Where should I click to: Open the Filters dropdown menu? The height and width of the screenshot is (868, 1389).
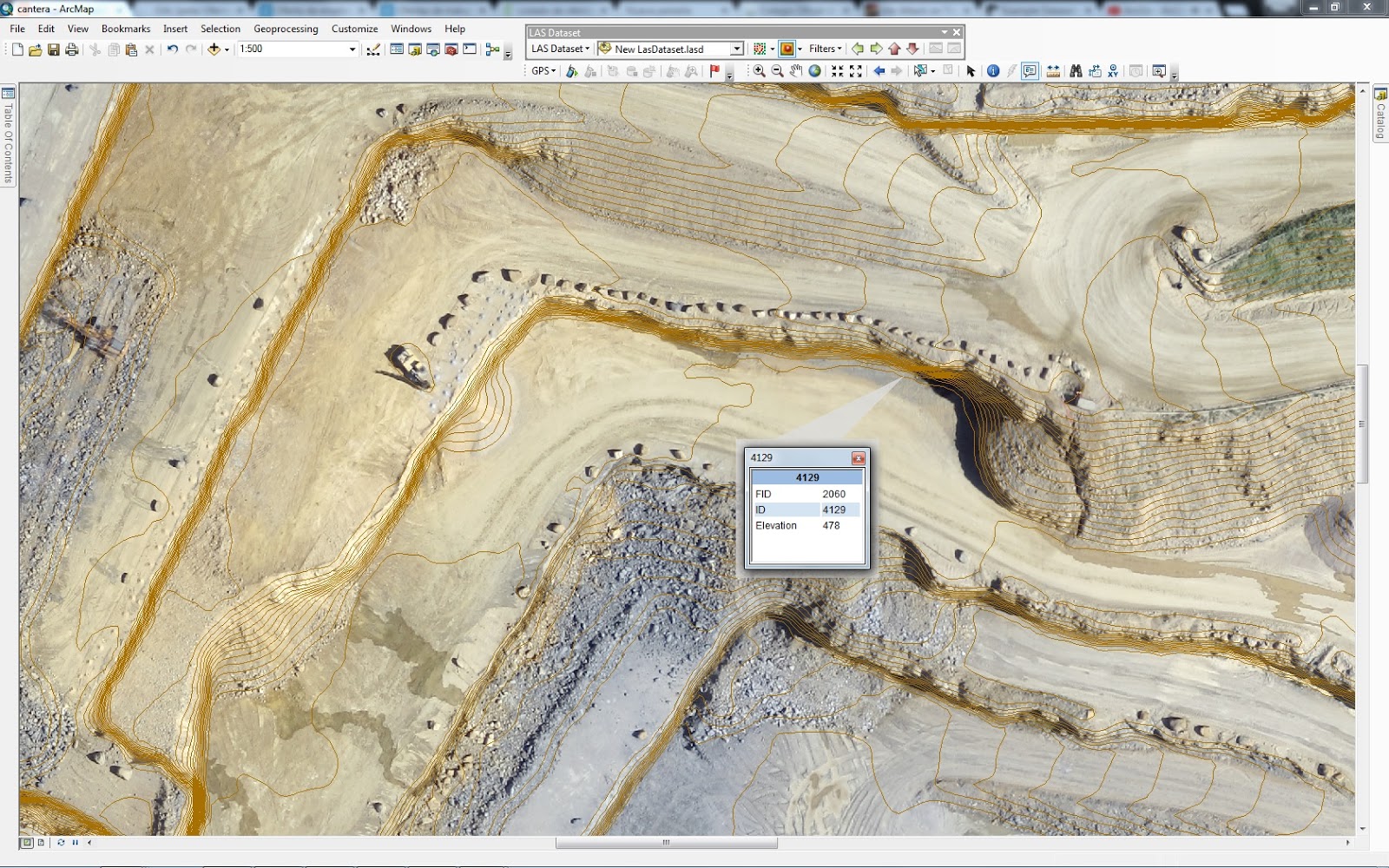[x=825, y=49]
